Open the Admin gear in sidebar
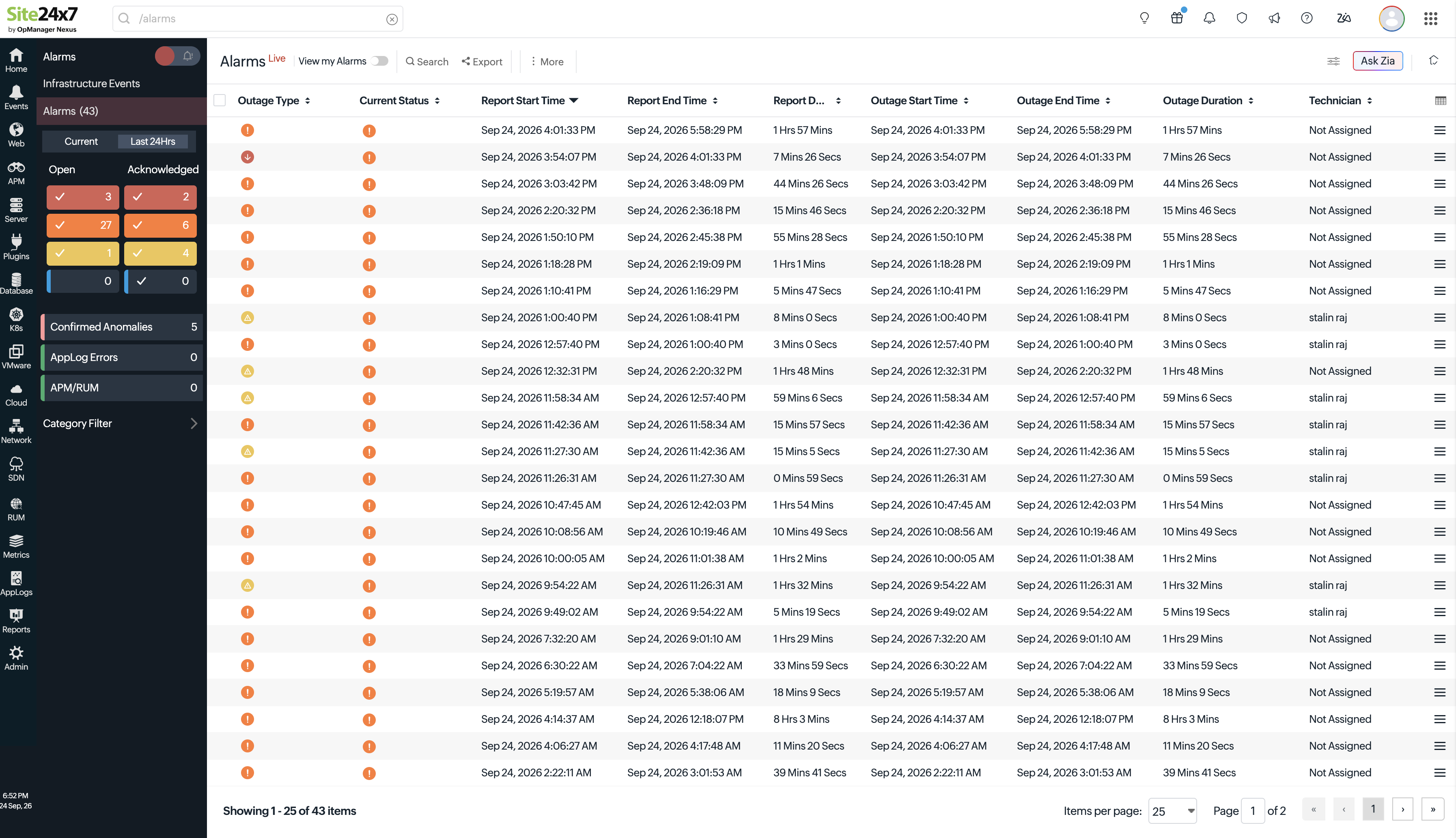Screen dimensions: 1456x838 pos(16,658)
